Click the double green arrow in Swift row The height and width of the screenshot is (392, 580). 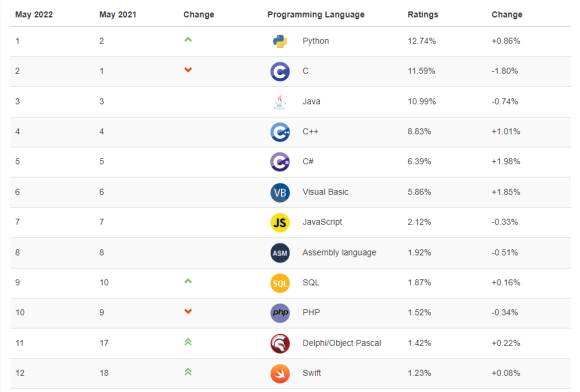(x=188, y=372)
